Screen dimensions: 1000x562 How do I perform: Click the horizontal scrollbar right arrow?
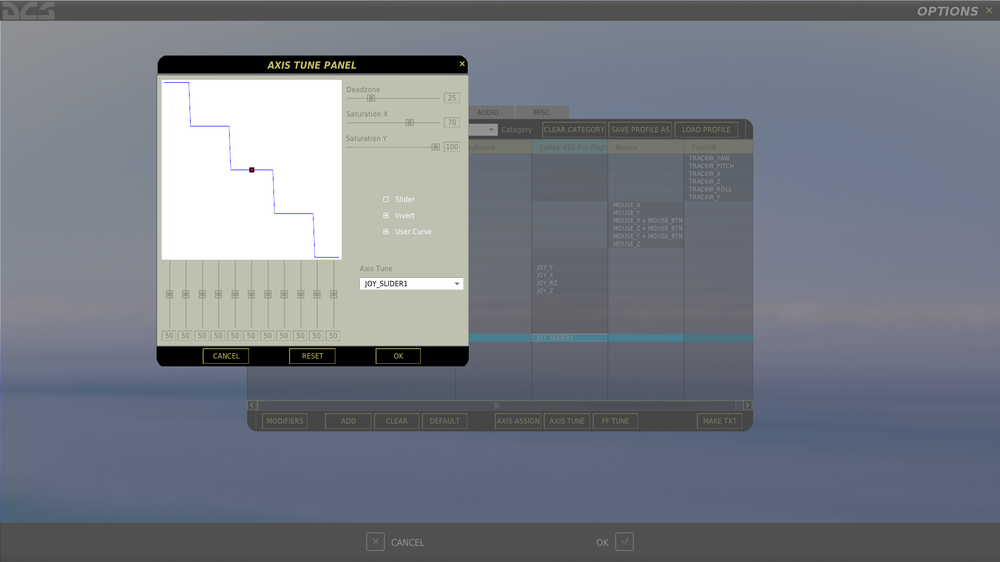pos(747,405)
